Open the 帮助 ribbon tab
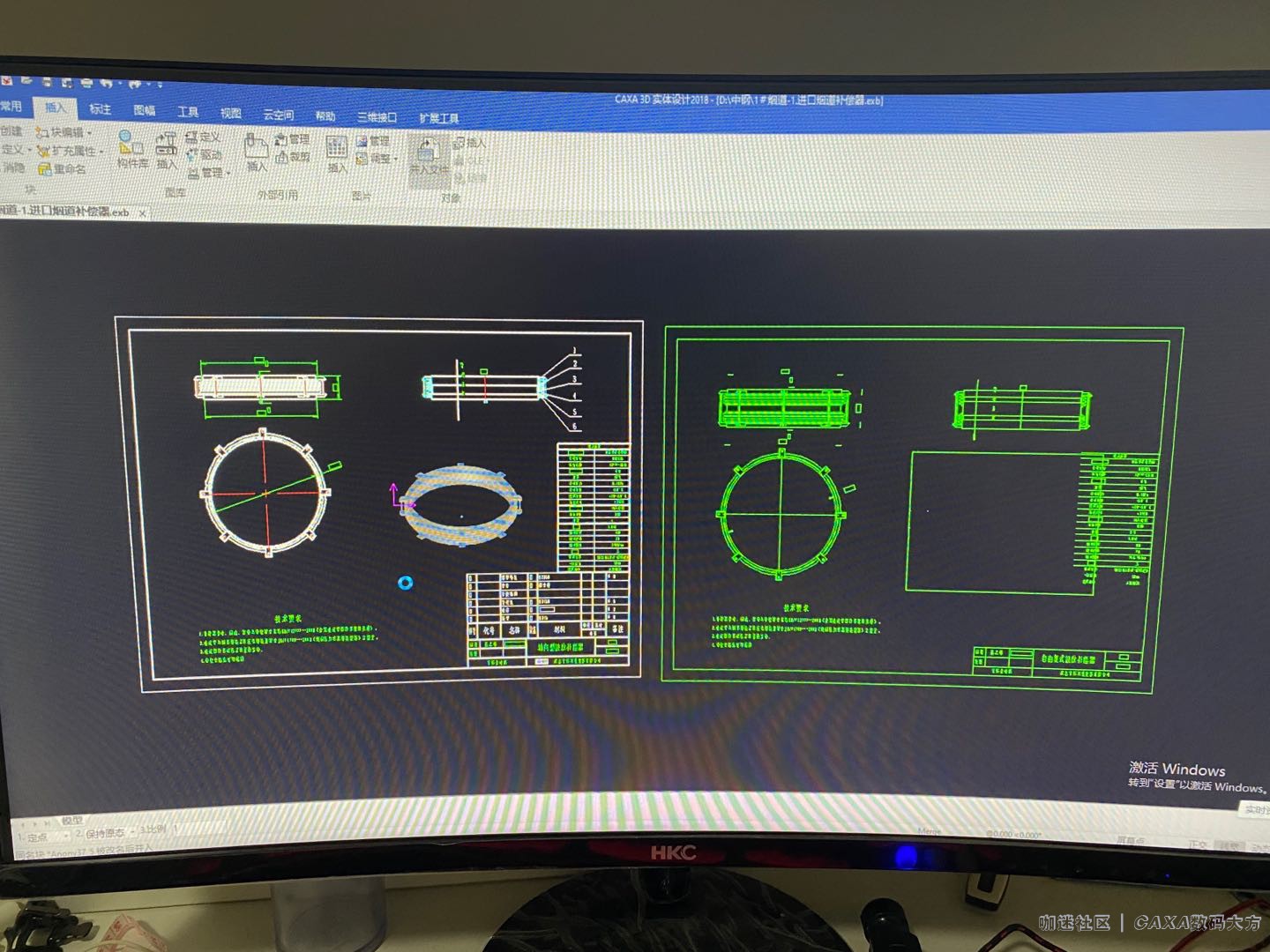The image size is (1270, 952). coord(325,115)
